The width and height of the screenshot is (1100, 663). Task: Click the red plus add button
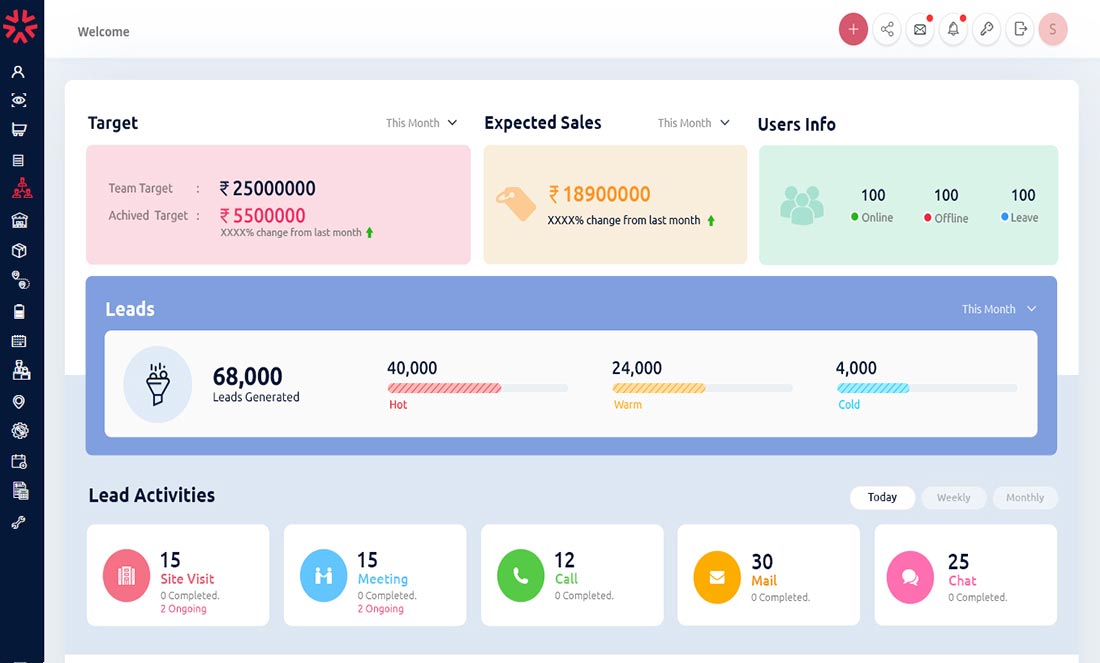coord(853,29)
